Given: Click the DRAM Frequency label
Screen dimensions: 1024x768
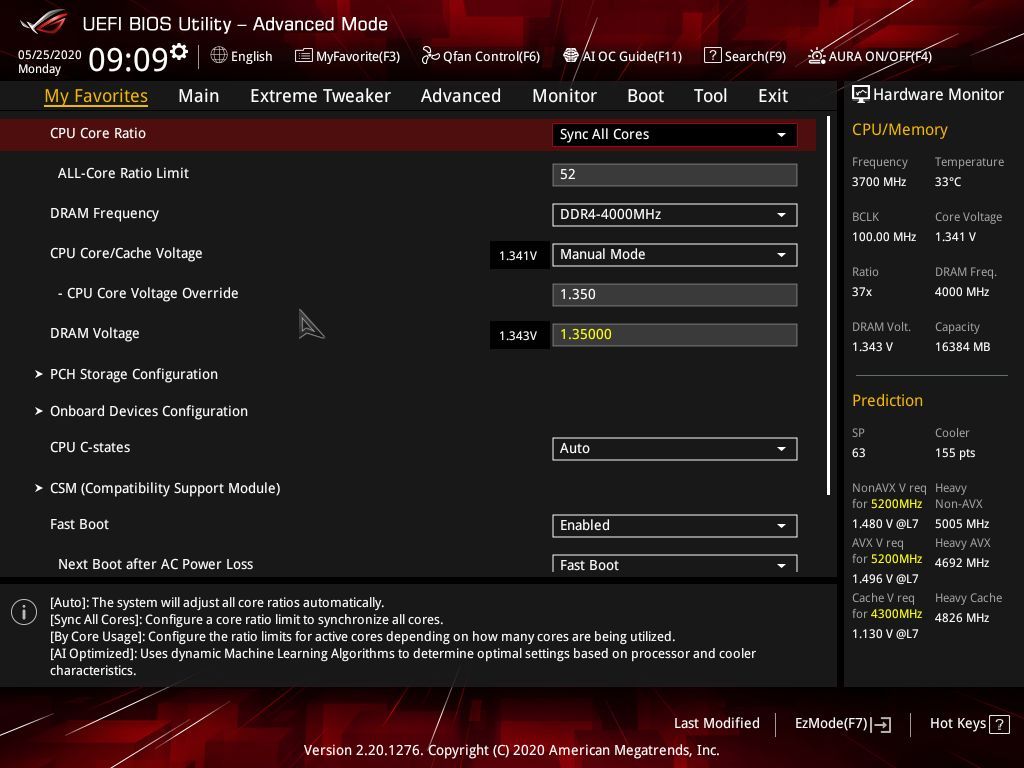Looking at the screenshot, I should (104, 214).
